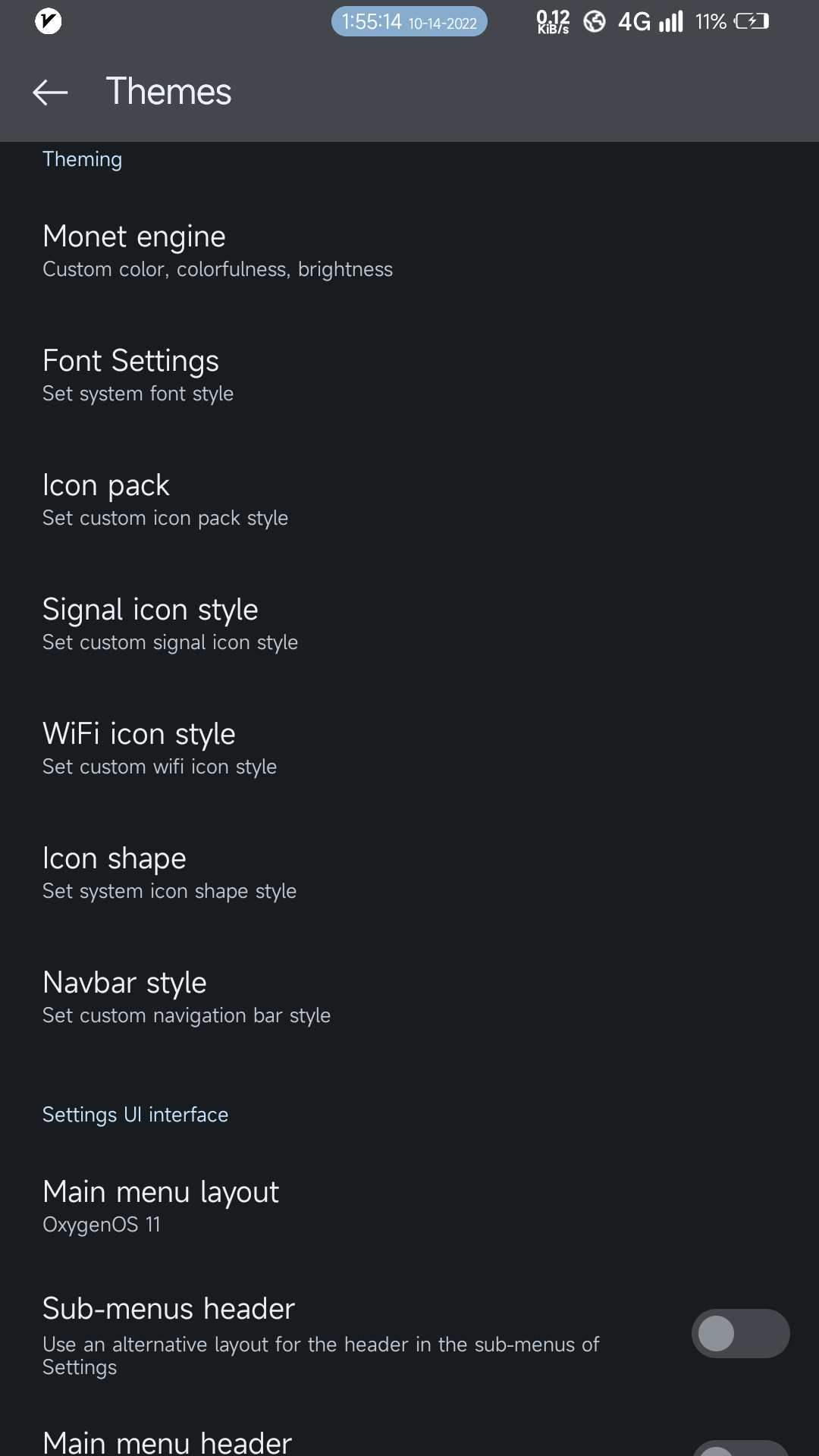Tap the battery charging icon
The height and width of the screenshot is (1456, 819).
[751, 21]
